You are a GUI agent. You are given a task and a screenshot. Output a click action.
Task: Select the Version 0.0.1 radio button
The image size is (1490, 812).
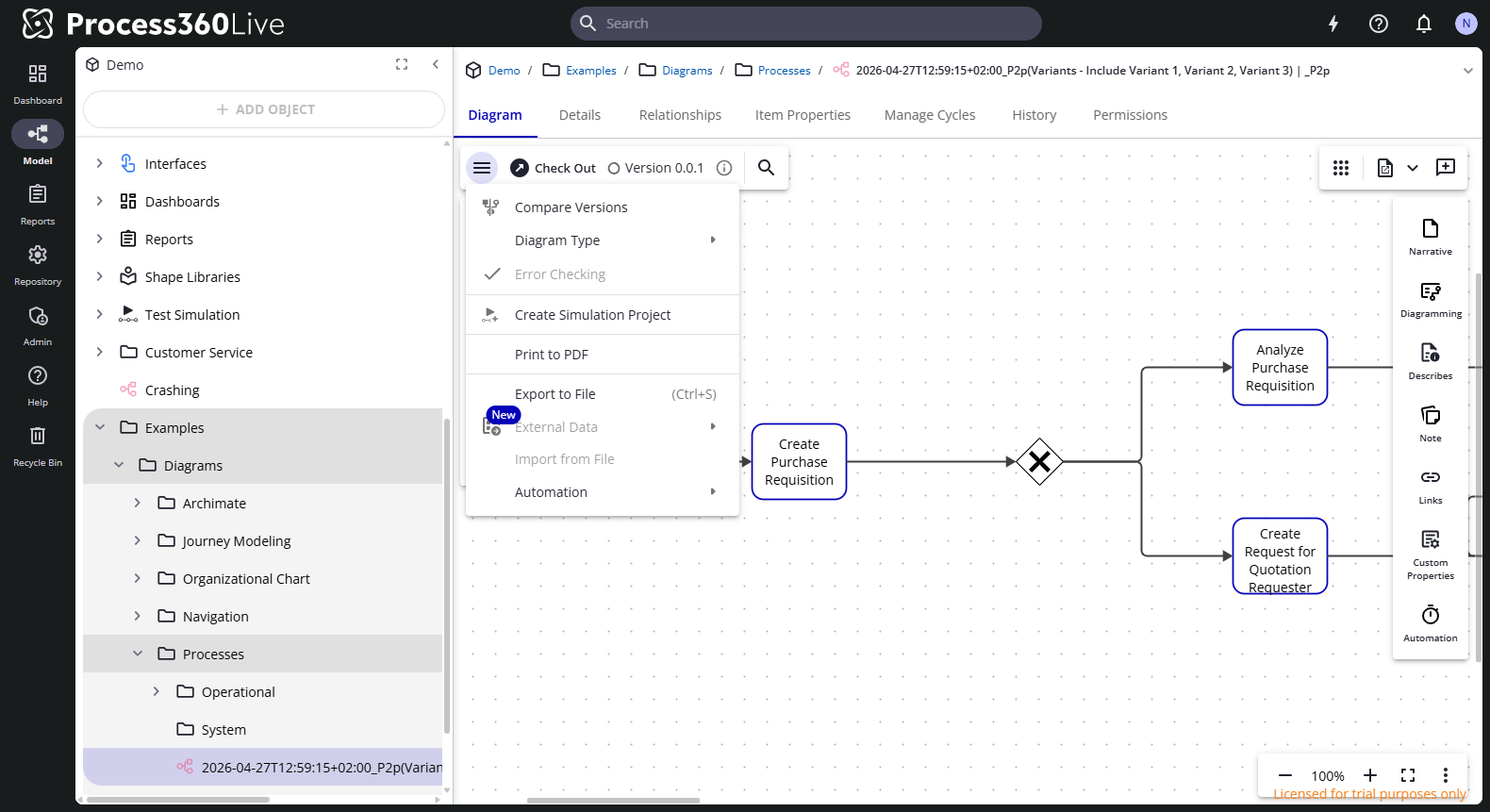[x=614, y=168]
